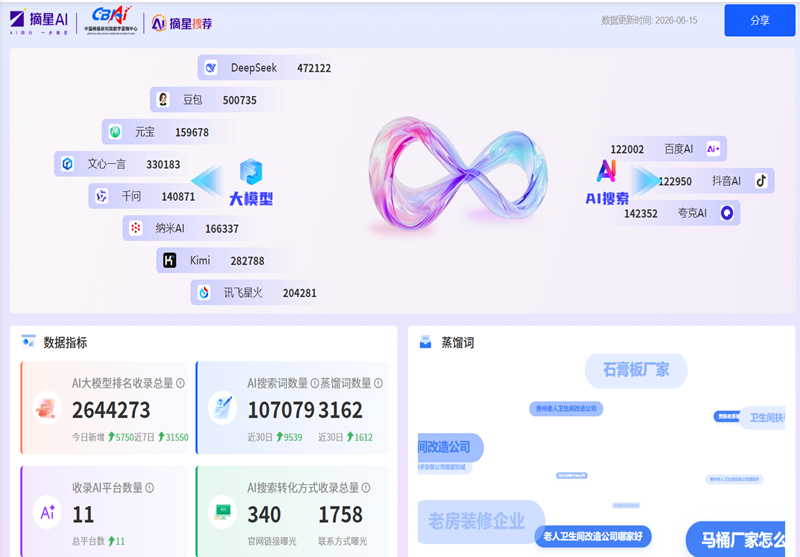Click the 元宝 green icon
Screen dimensions: 800x557
[x=115, y=132]
